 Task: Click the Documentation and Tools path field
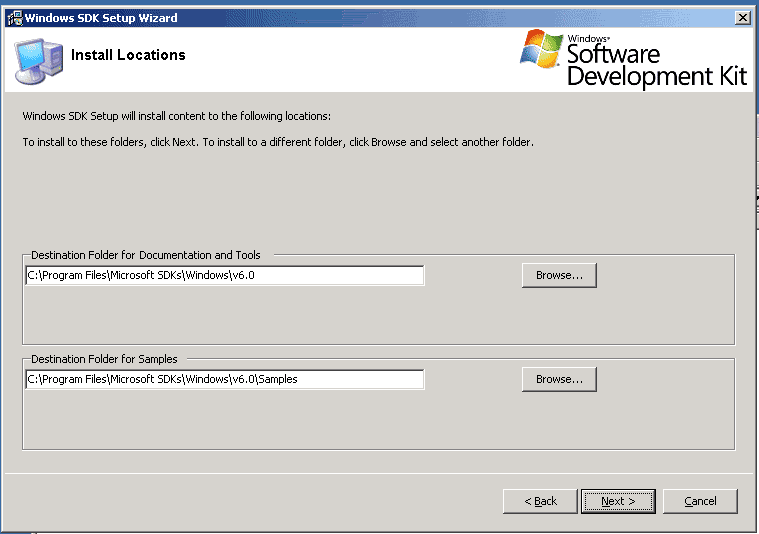coord(225,275)
